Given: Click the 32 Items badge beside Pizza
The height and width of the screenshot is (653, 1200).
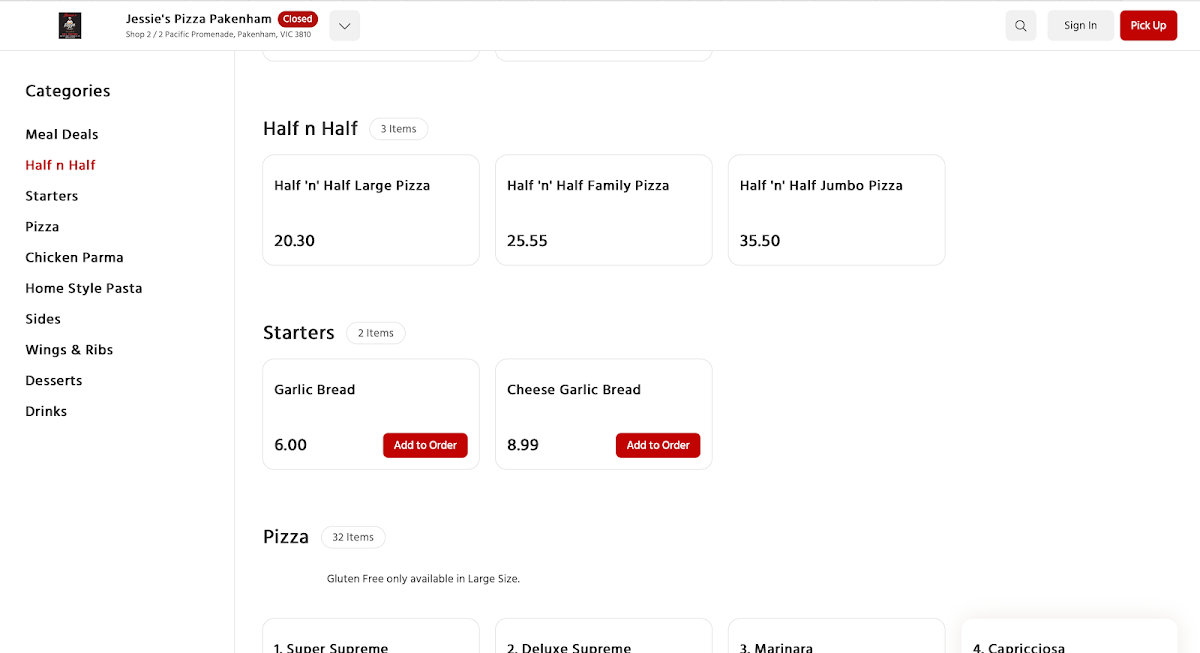Looking at the screenshot, I should (353, 537).
